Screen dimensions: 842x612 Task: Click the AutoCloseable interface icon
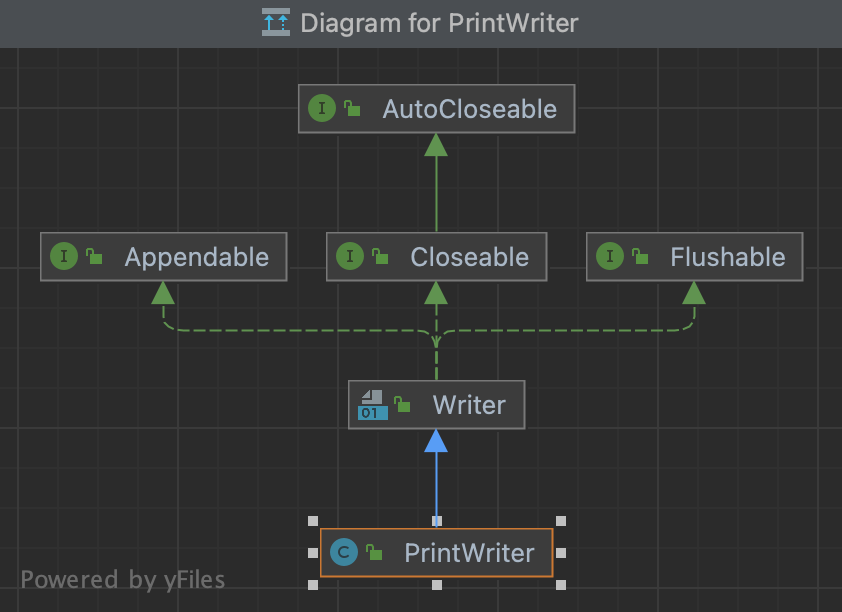322,109
